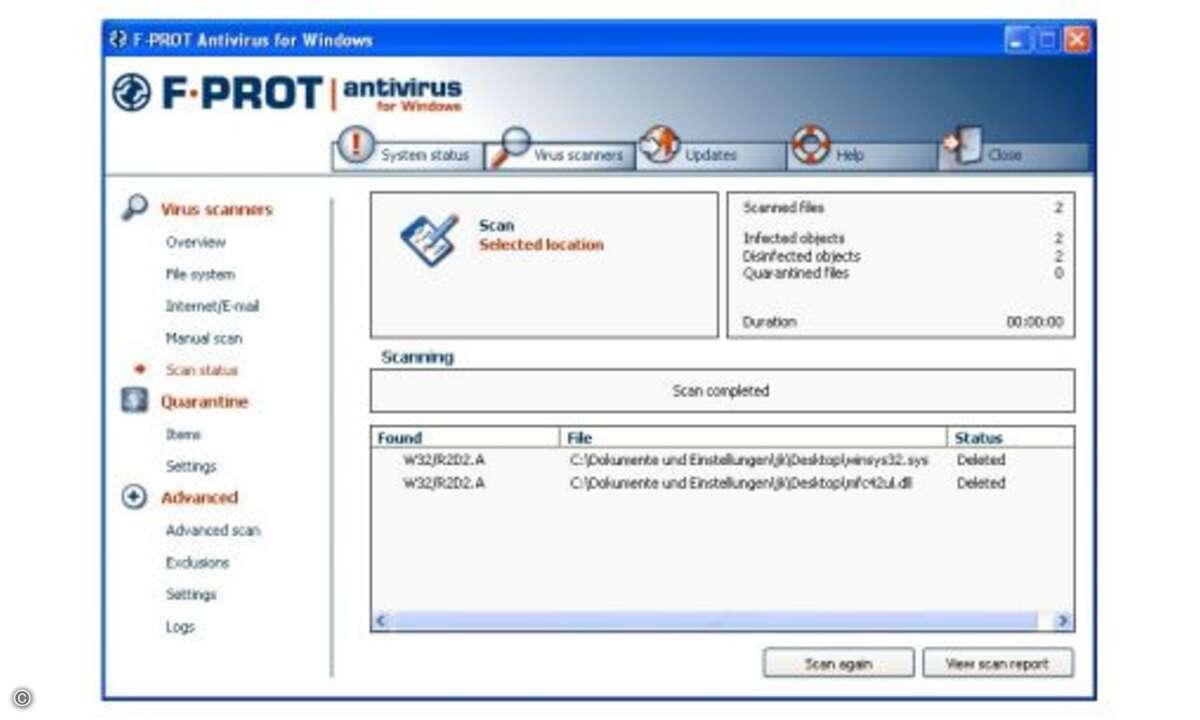Click the Scan again button
Image resolution: width=1200 pixels, height=720 pixels.
click(838, 663)
